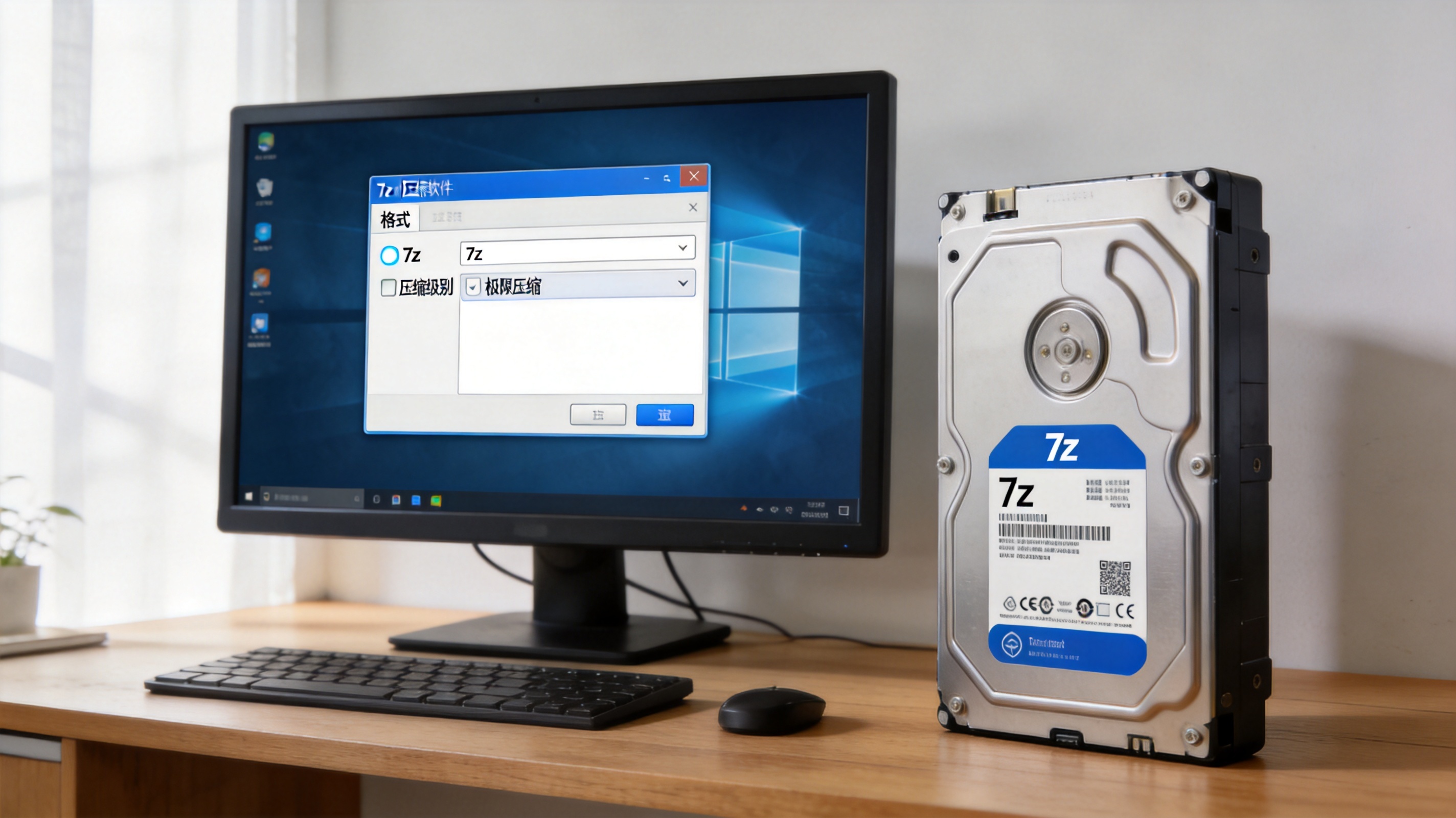
Task: Tick the 压缩级别 checkbox
Action: [x=389, y=288]
